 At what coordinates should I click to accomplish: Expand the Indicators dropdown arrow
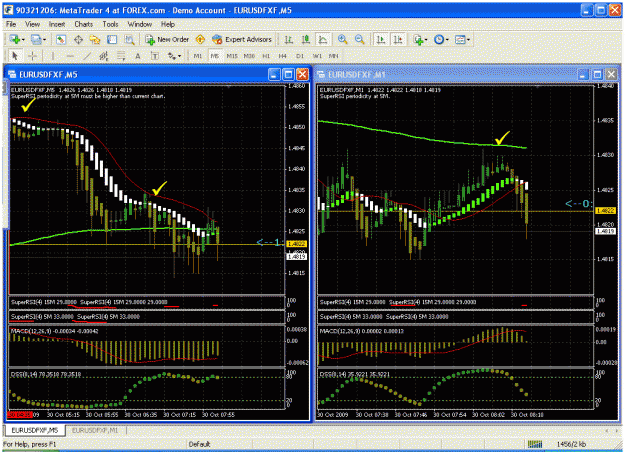click(x=426, y=39)
